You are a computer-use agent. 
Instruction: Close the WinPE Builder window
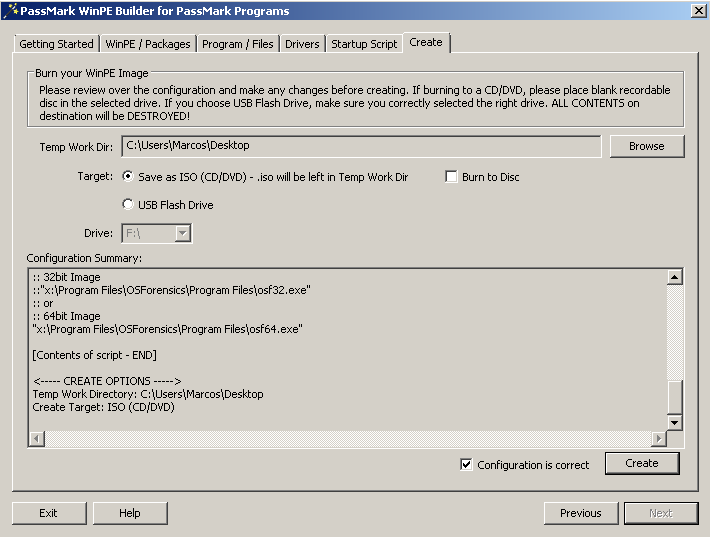697,11
